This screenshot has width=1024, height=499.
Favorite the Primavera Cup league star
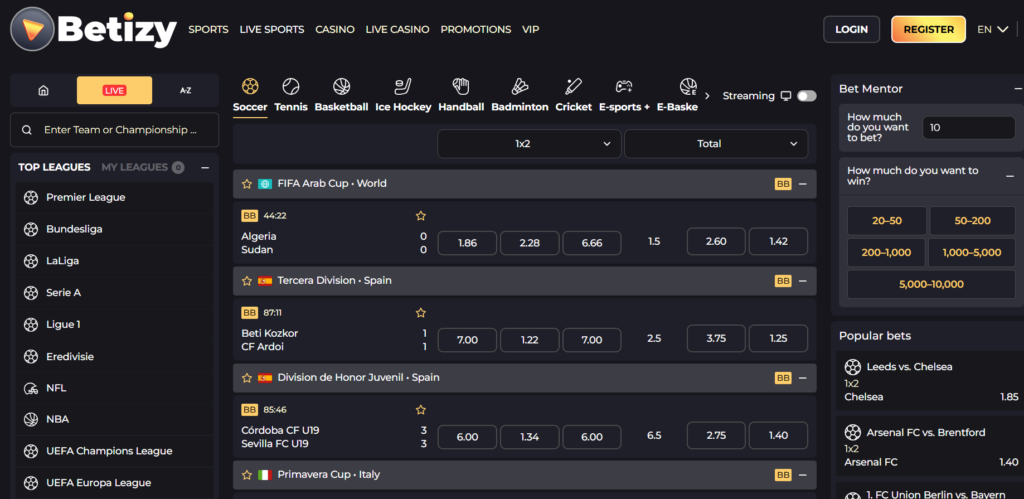click(x=247, y=475)
